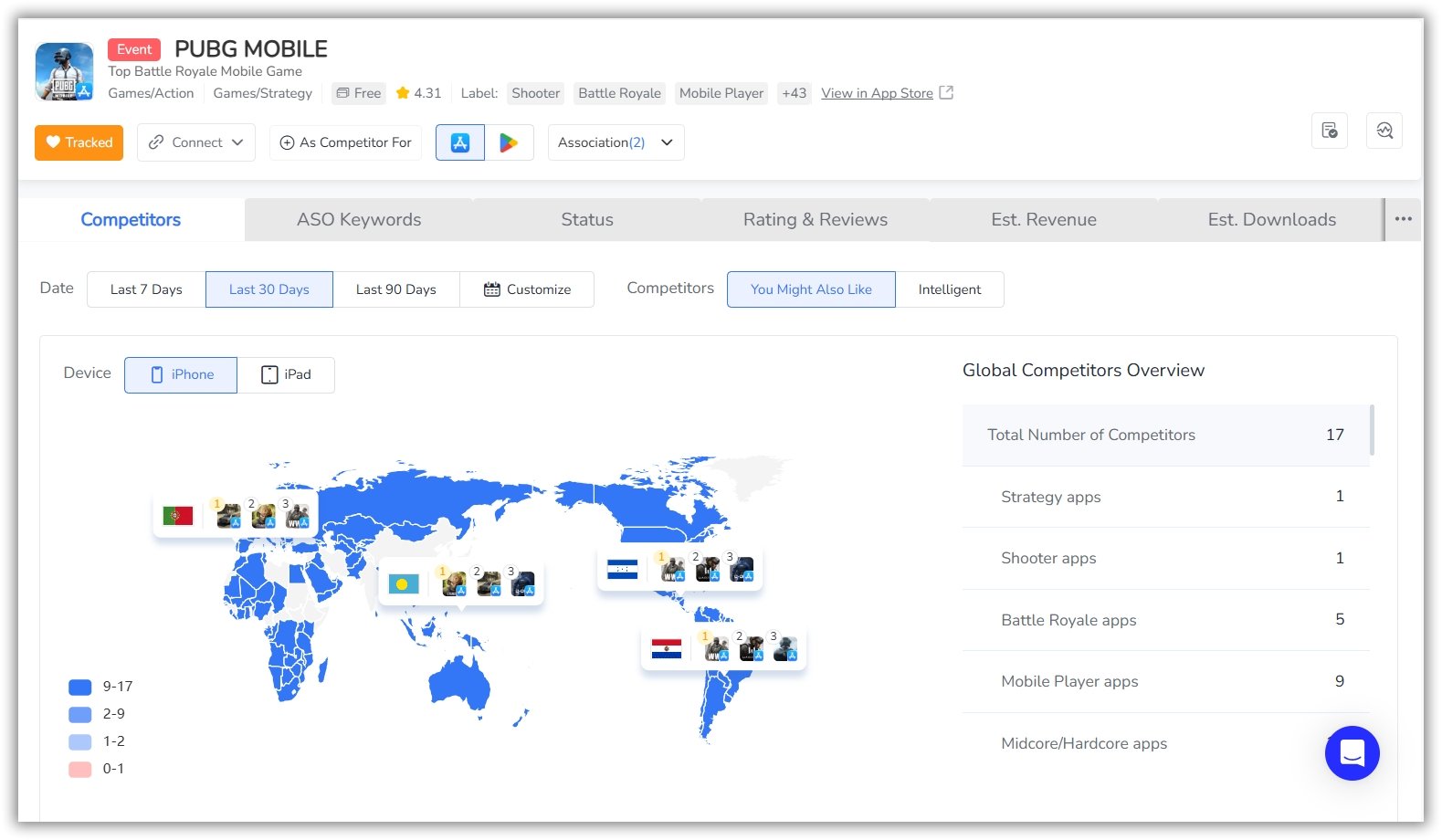Open rank 1 app in Honduras card
This screenshot has width=1442, height=840.
(673, 570)
